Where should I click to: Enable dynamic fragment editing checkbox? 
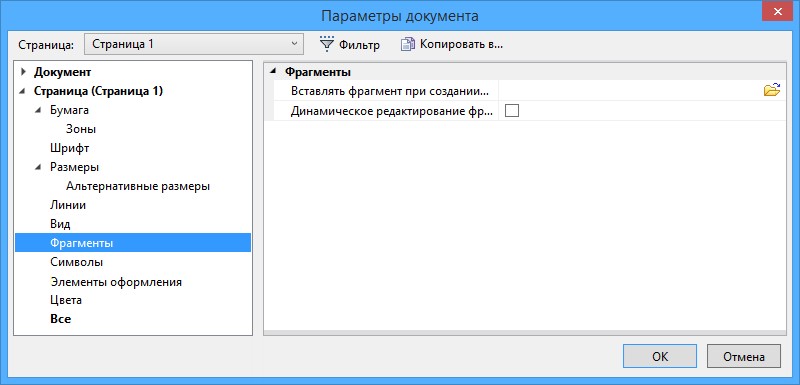(x=512, y=110)
